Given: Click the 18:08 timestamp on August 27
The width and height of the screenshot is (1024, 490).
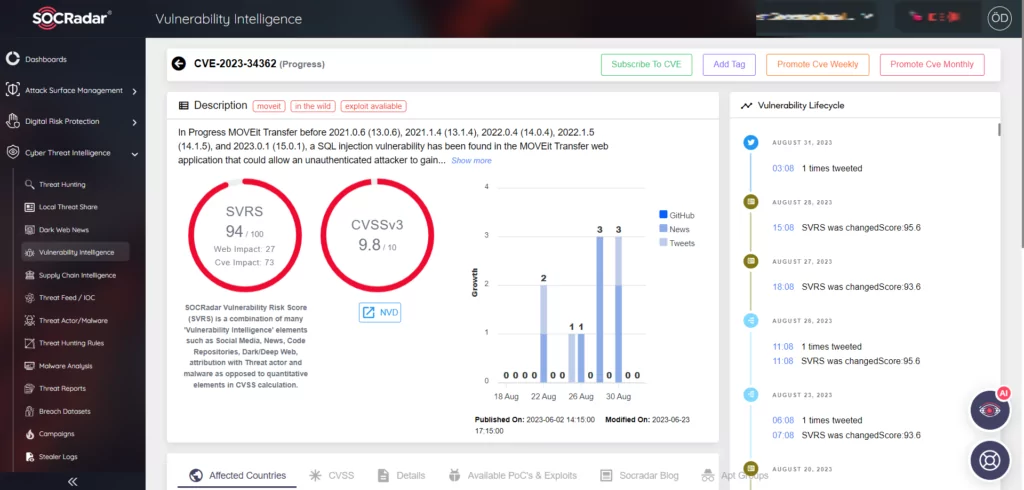Looking at the screenshot, I should pyautogui.click(x=783, y=287).
